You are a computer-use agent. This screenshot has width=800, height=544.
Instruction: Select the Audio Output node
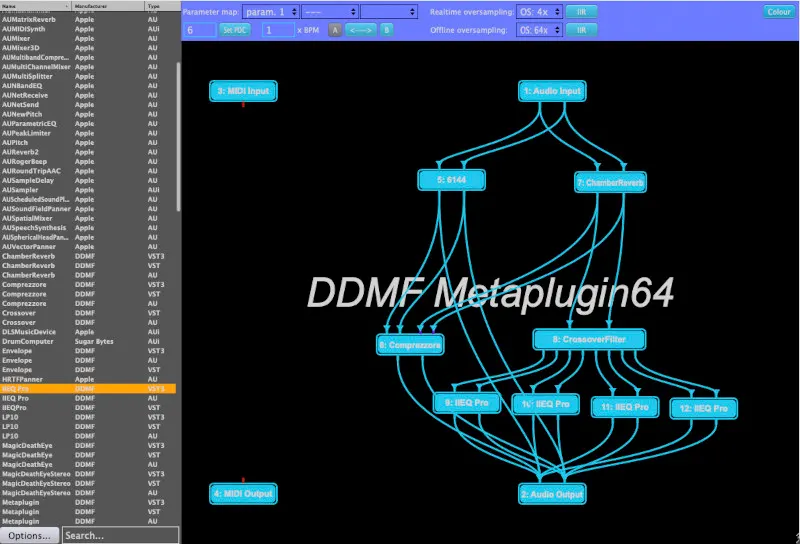tap(552, 493)
